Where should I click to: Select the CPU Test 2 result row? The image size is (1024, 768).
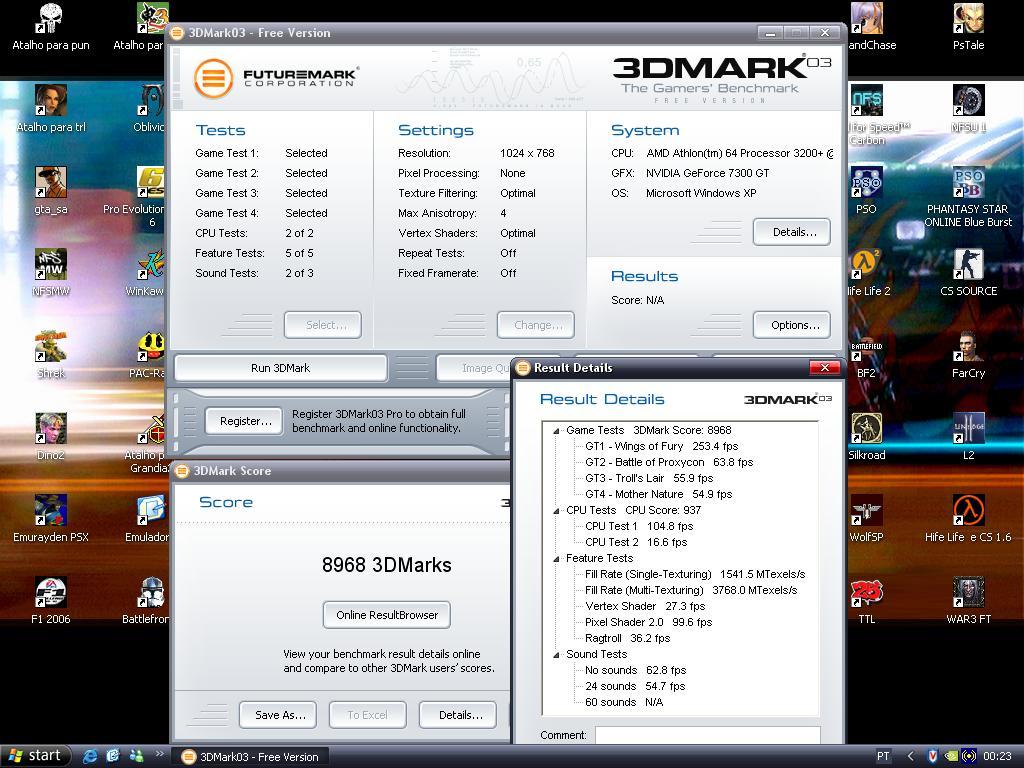point(636,542)
